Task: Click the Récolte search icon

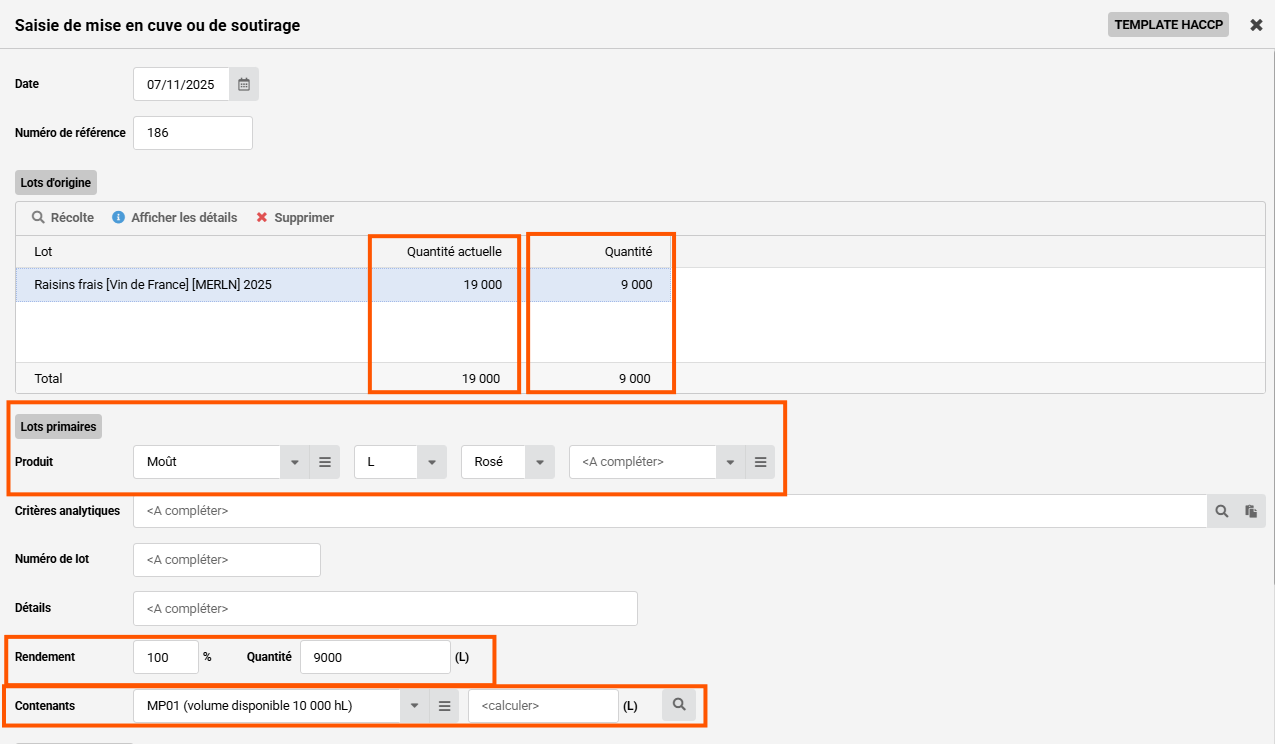Action: 38,217
